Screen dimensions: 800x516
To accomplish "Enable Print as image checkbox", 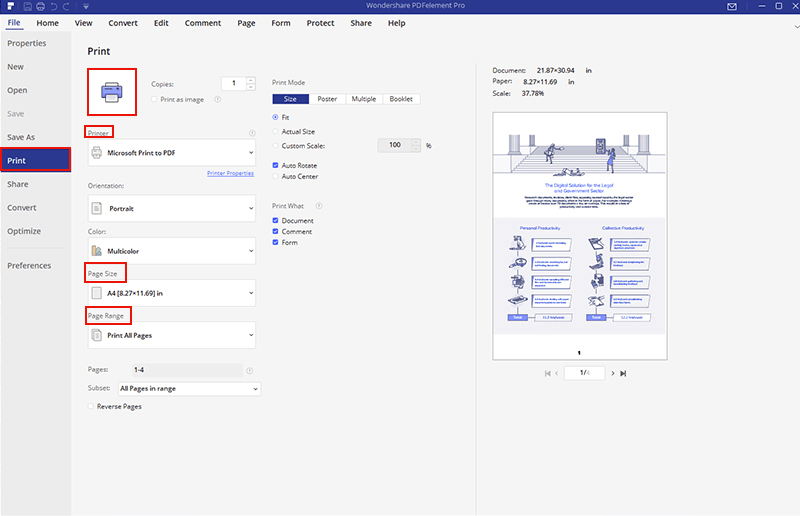I will pos(154,99).
